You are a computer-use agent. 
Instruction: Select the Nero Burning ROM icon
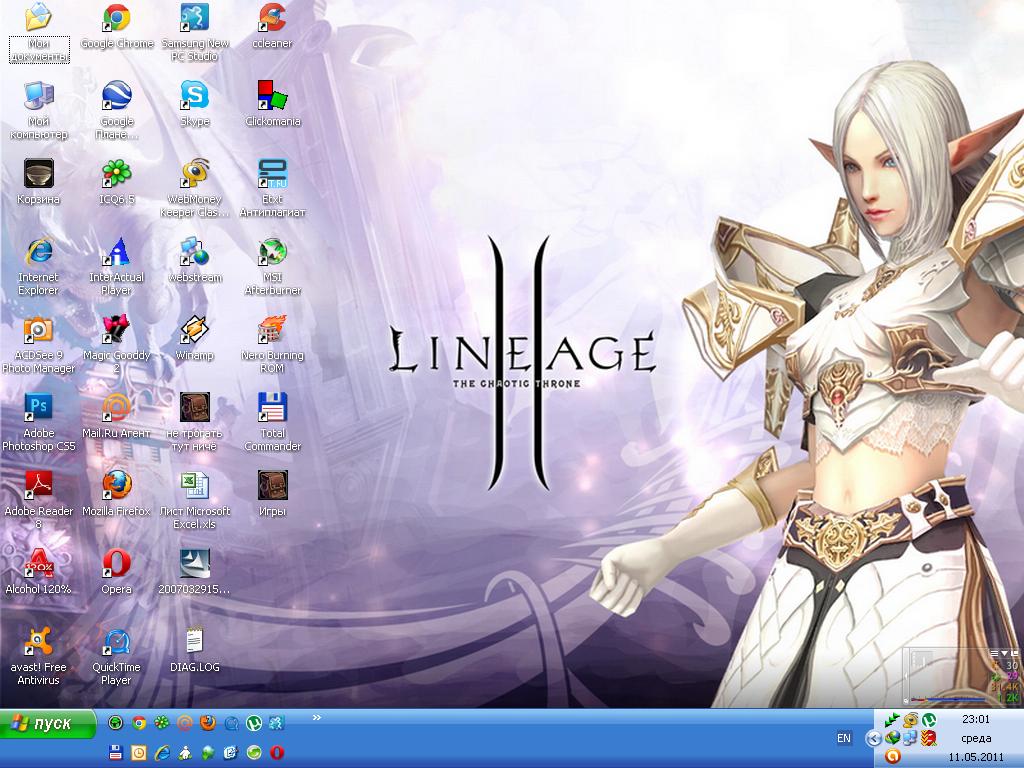click(272, 330)
